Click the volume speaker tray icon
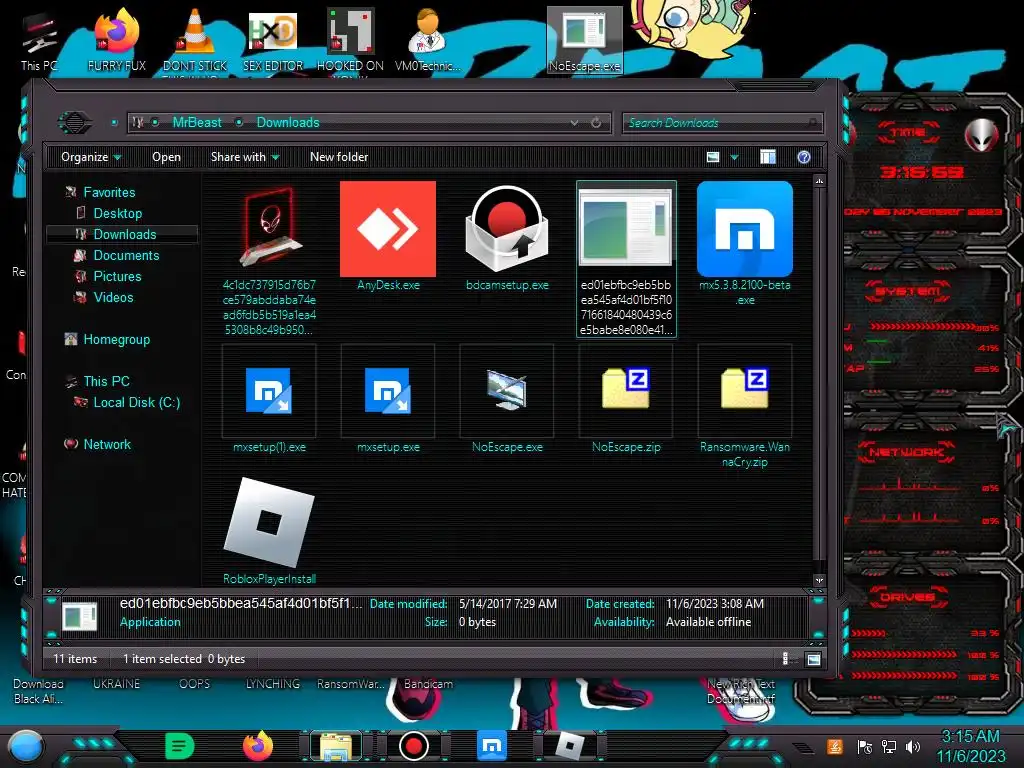 [913, 746]
